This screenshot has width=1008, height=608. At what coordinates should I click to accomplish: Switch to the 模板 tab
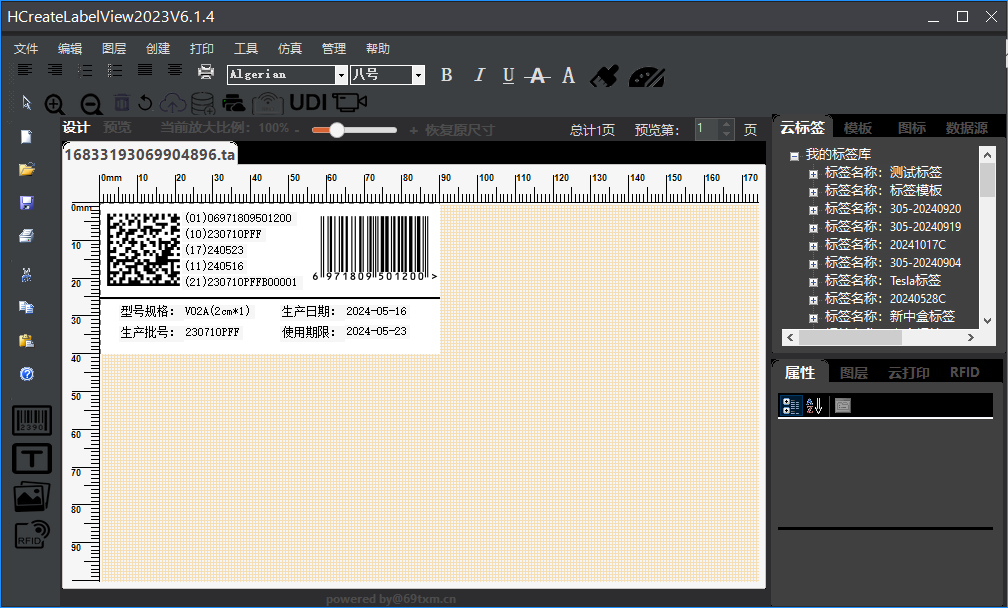[857, 128]
